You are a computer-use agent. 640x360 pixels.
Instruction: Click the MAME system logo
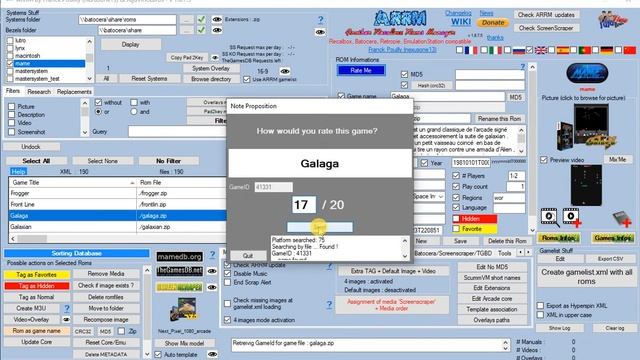coord(587,73)
